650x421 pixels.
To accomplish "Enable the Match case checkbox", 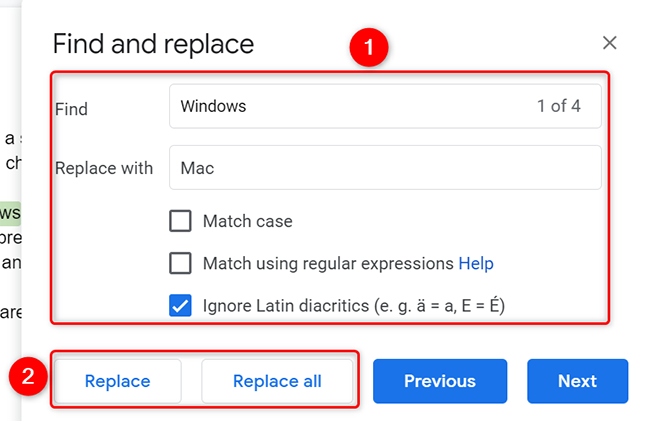I will click(x=181, y=221).
